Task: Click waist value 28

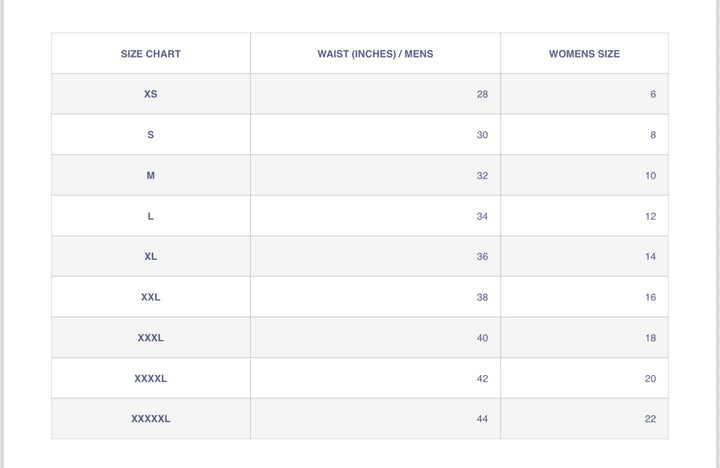Action: tap(482, 94)
